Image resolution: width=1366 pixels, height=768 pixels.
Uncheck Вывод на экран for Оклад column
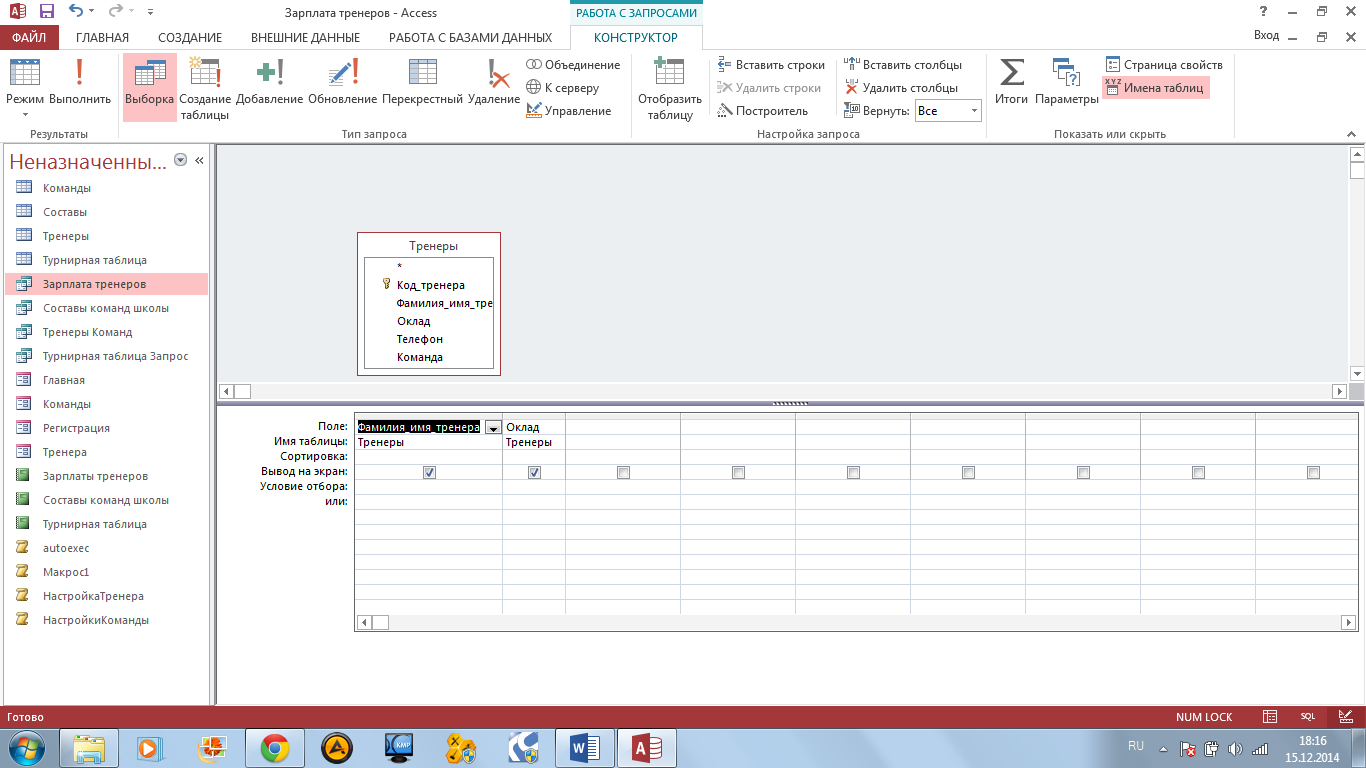535,471
